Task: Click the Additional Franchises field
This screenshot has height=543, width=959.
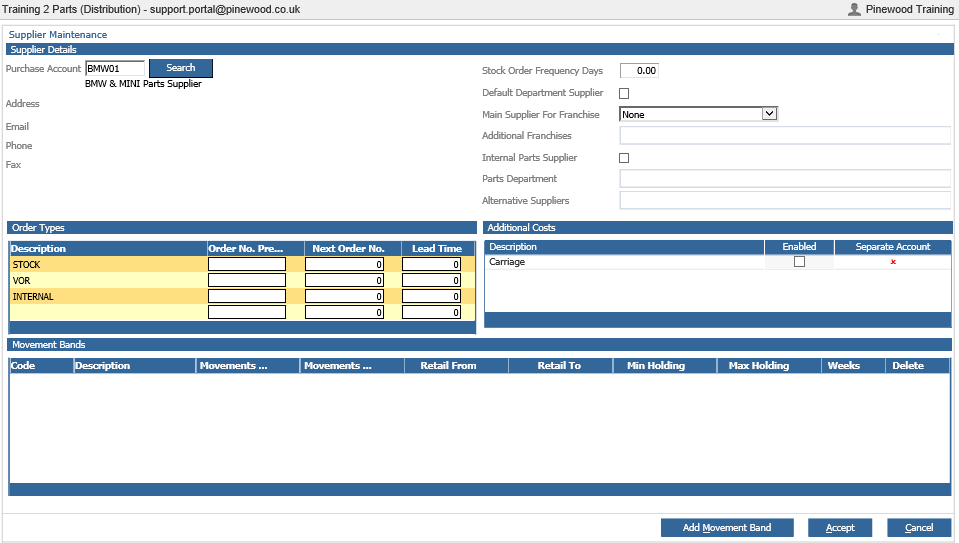Action: coord(785,135)
